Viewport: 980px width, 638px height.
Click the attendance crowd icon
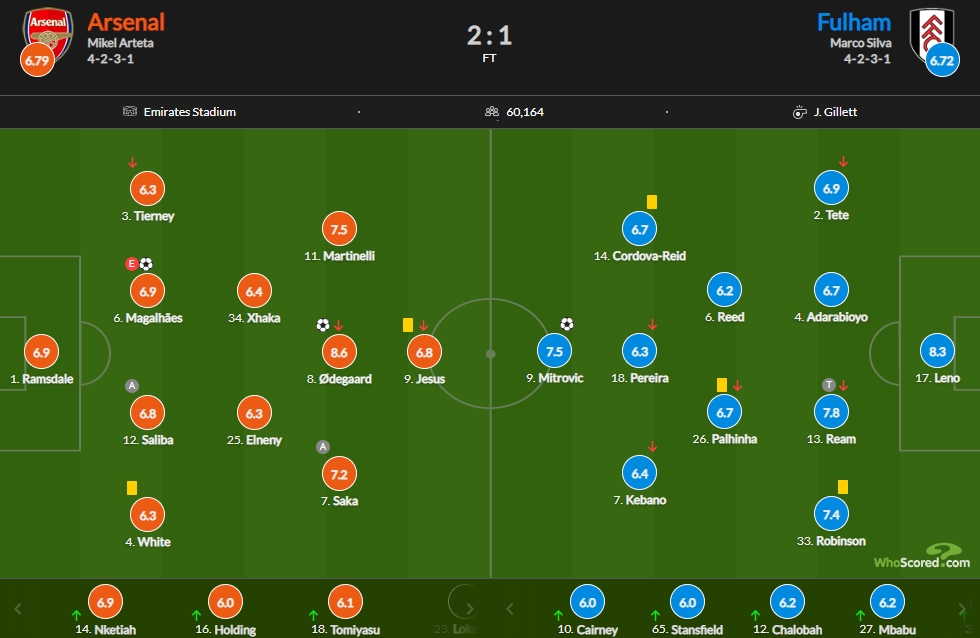[x=492, y=111]
